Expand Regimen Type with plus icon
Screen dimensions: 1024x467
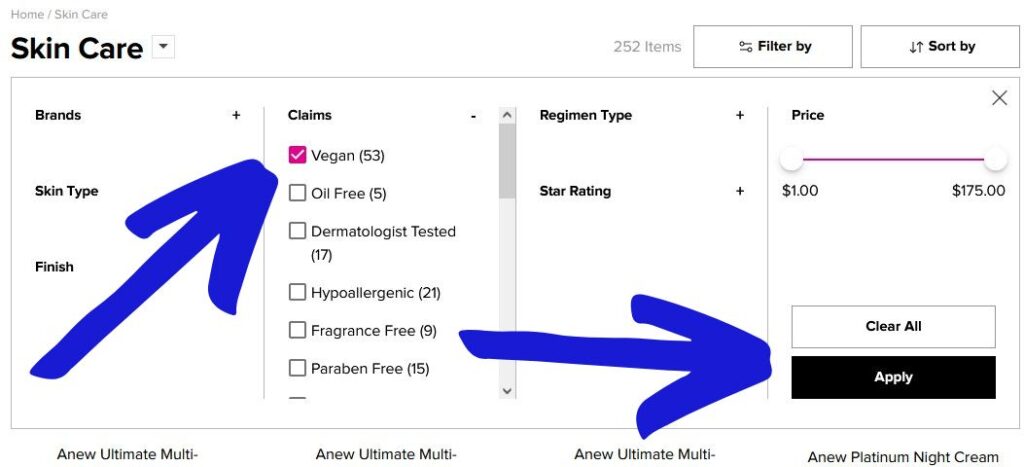(x=740, y=116)
